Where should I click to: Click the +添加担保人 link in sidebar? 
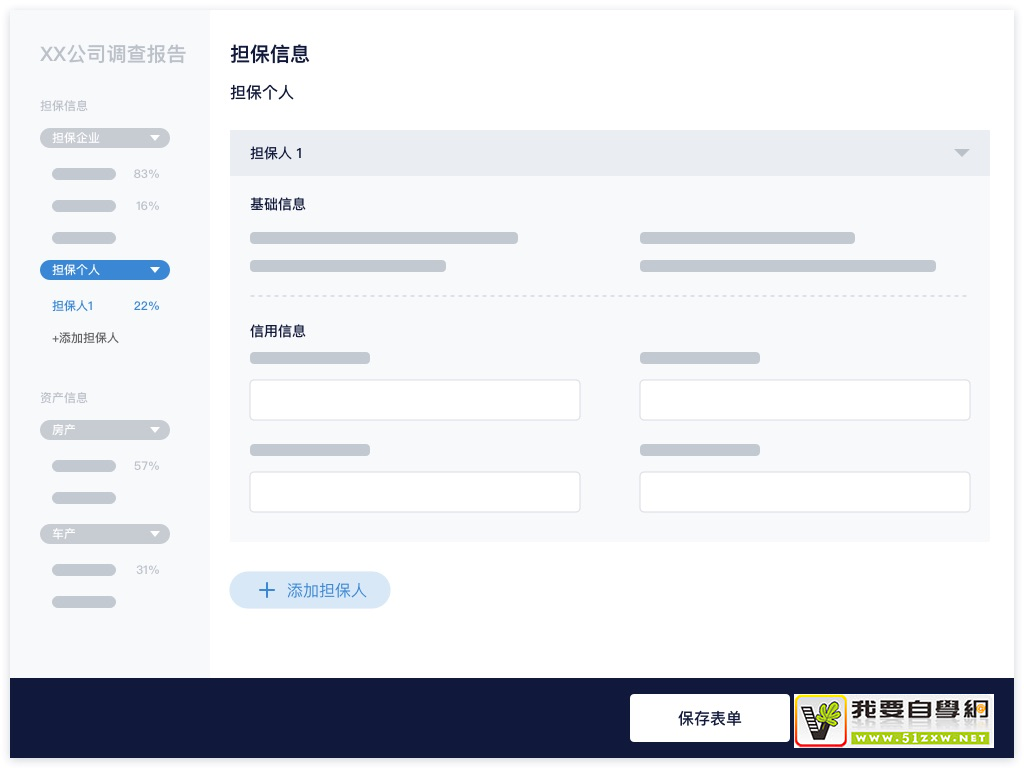[x=84, y=338]
